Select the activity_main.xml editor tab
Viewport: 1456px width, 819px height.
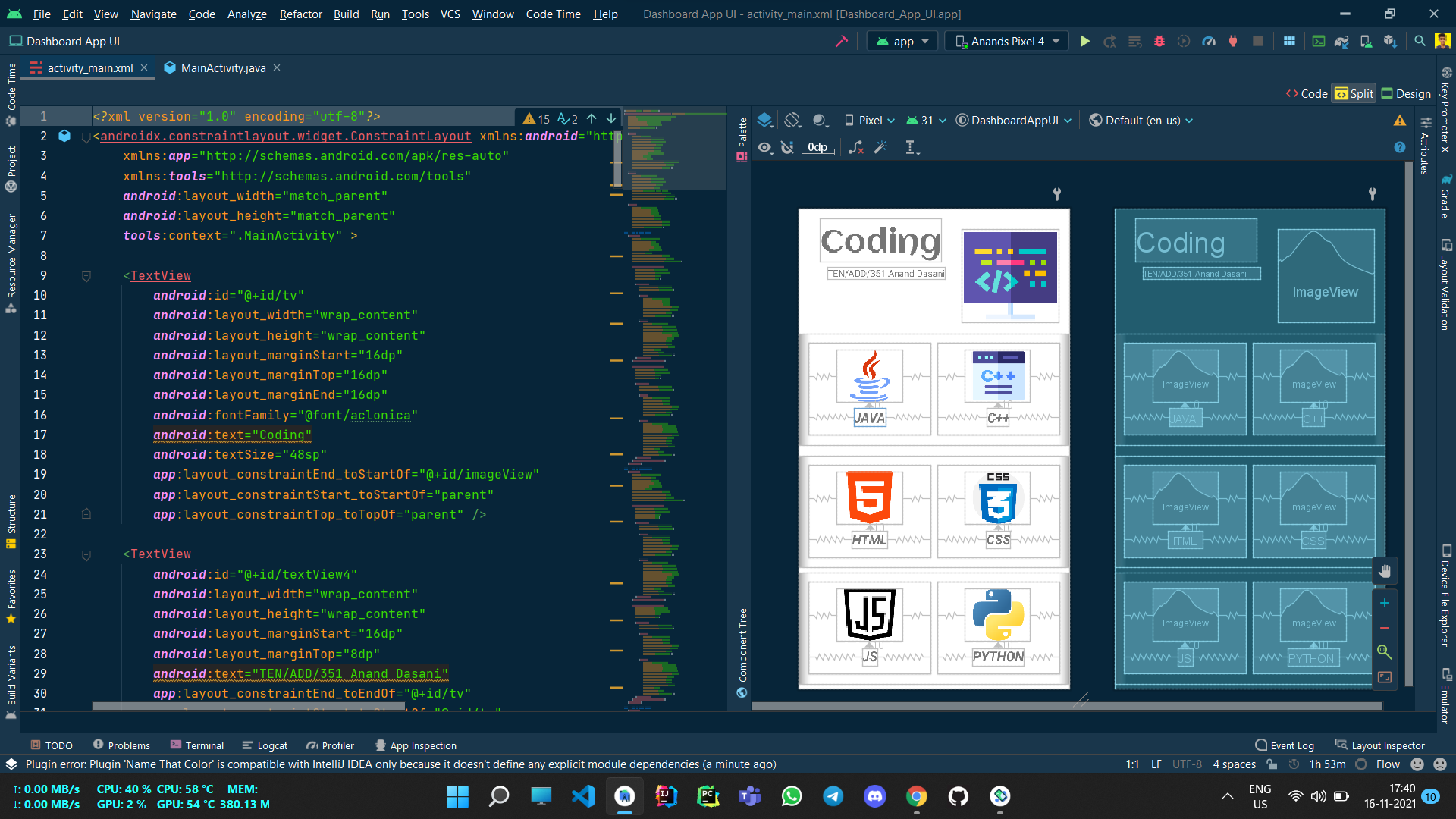(89, 67)
